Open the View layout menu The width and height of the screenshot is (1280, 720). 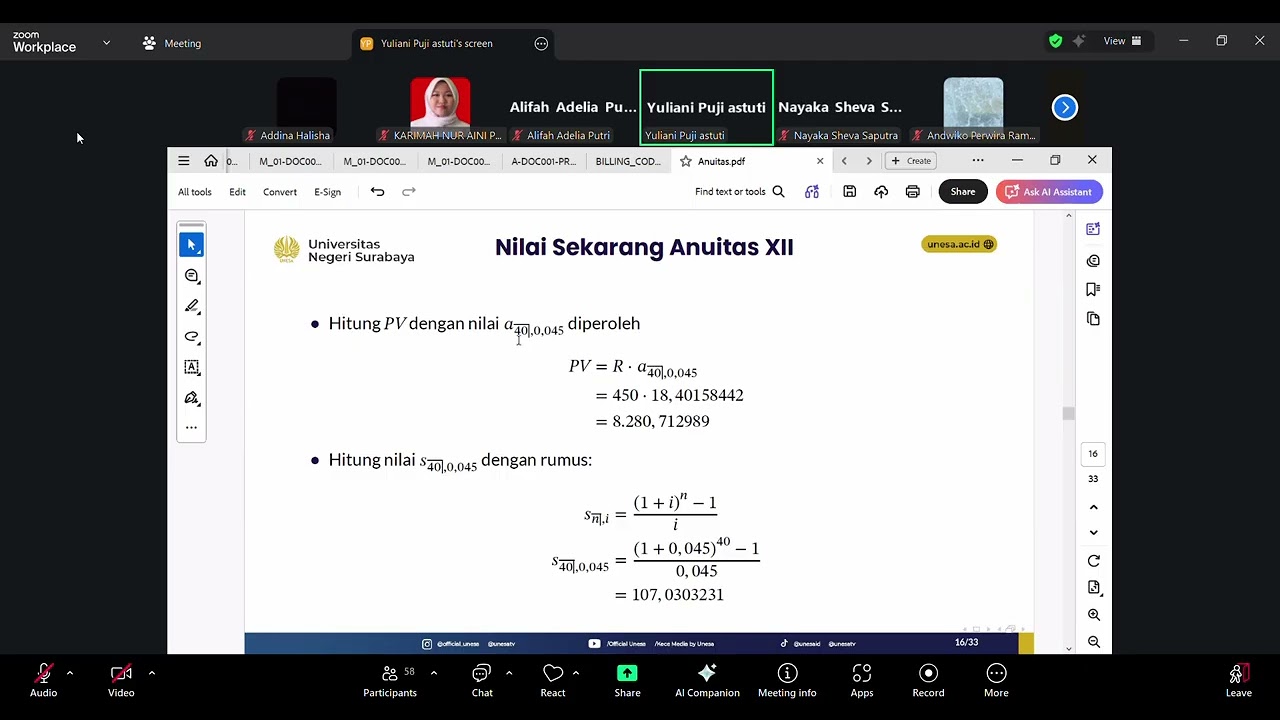pyautogui.click(x=1122, y=41)
